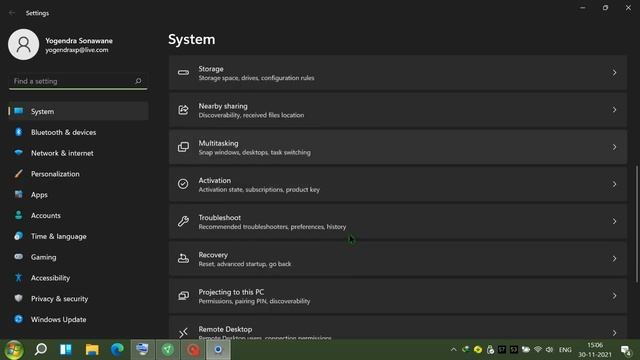Click the user profile avatar
Screen dimensions: 640x360
point(24,44)
